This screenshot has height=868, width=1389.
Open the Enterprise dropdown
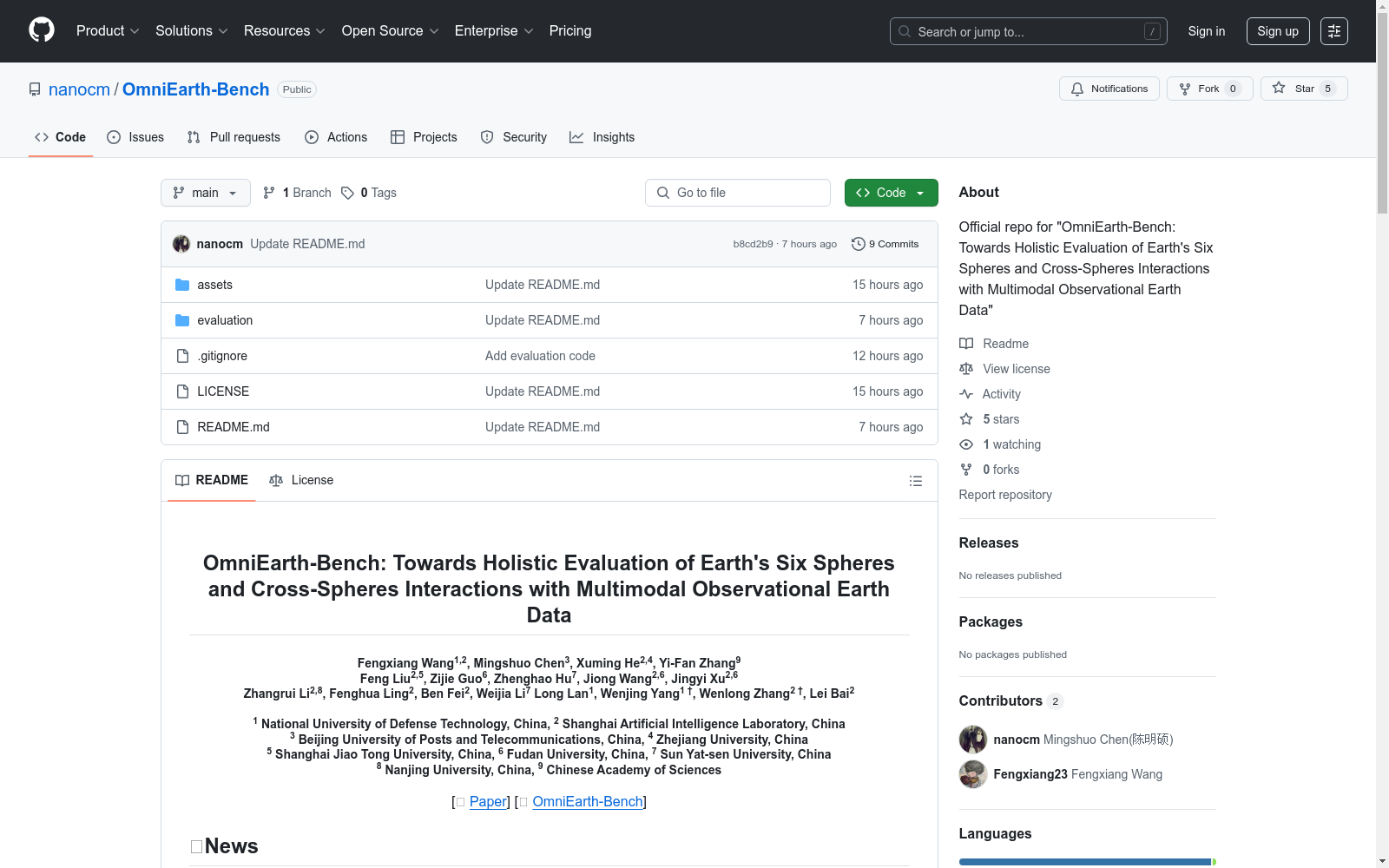coord(494,31)
